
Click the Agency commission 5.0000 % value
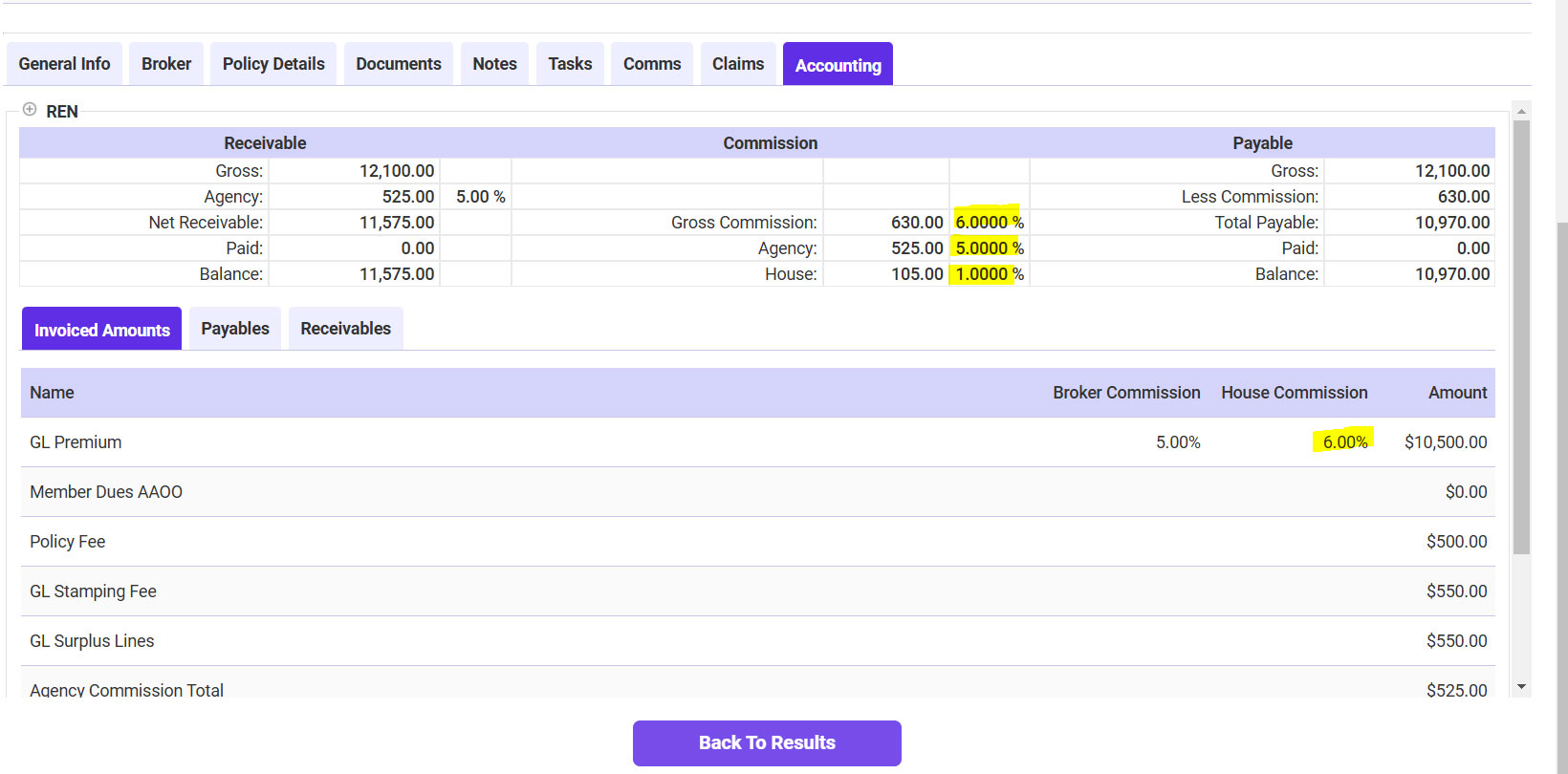click(990, 248)
